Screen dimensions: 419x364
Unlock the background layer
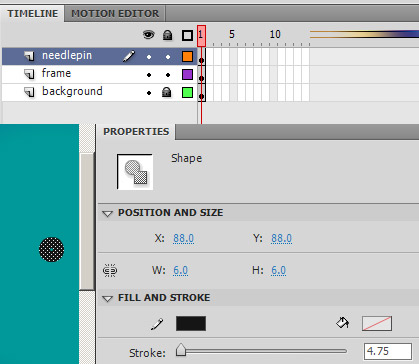167,92
